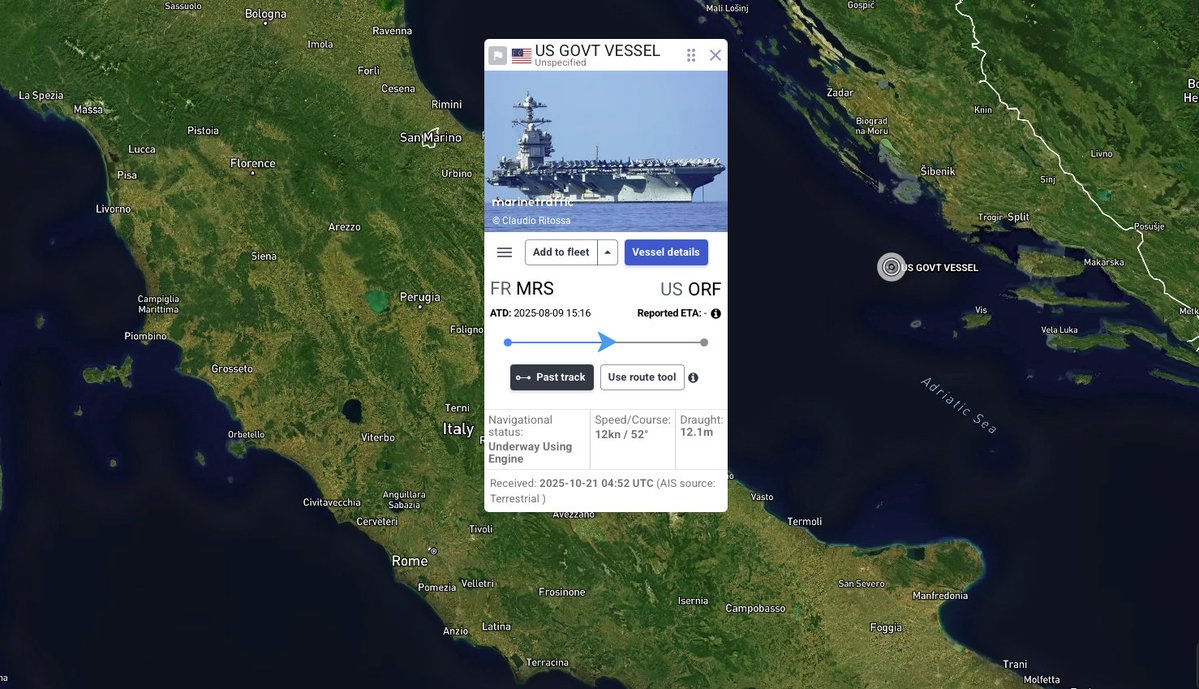Screen dimensions: 1199x689
Task: Click the Claudio Ritossa photo credit
Action: click(531, 220)
